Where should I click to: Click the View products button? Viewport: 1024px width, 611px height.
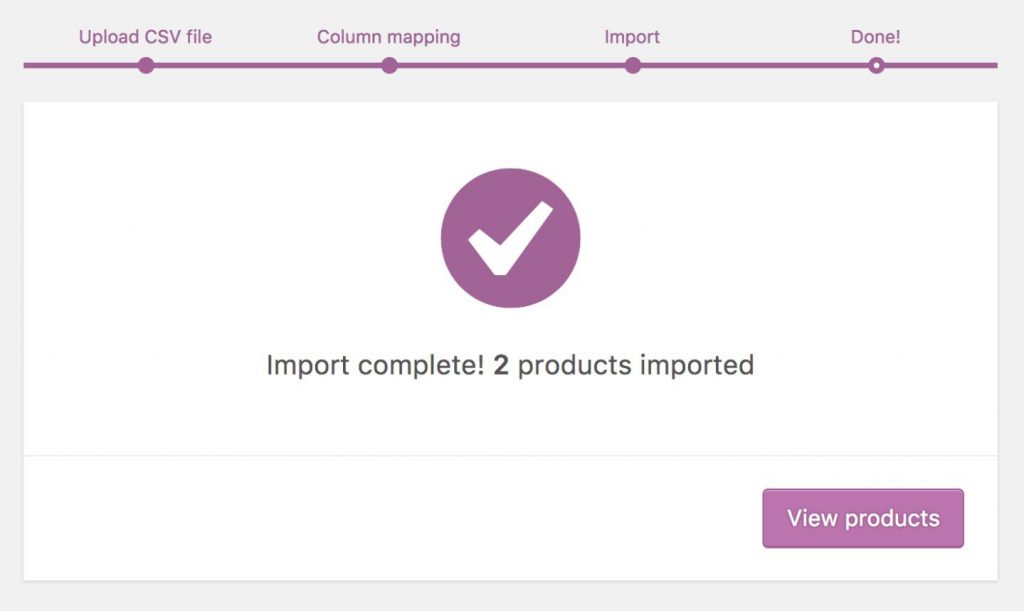pos(862,518)
